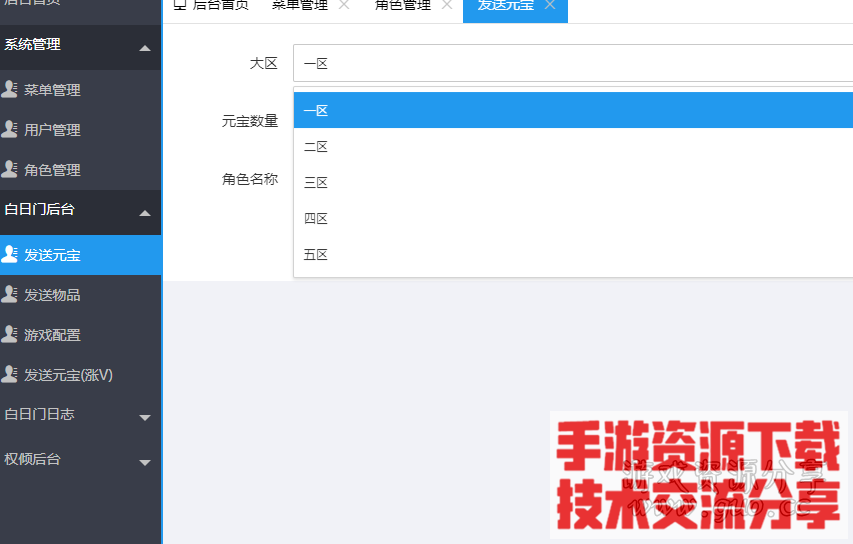Image resolution: width=853 pixels, height=544 pixels.
Task: Click user icon beside 用户管理
Action: pyautogui.click(x=9, y=129)
